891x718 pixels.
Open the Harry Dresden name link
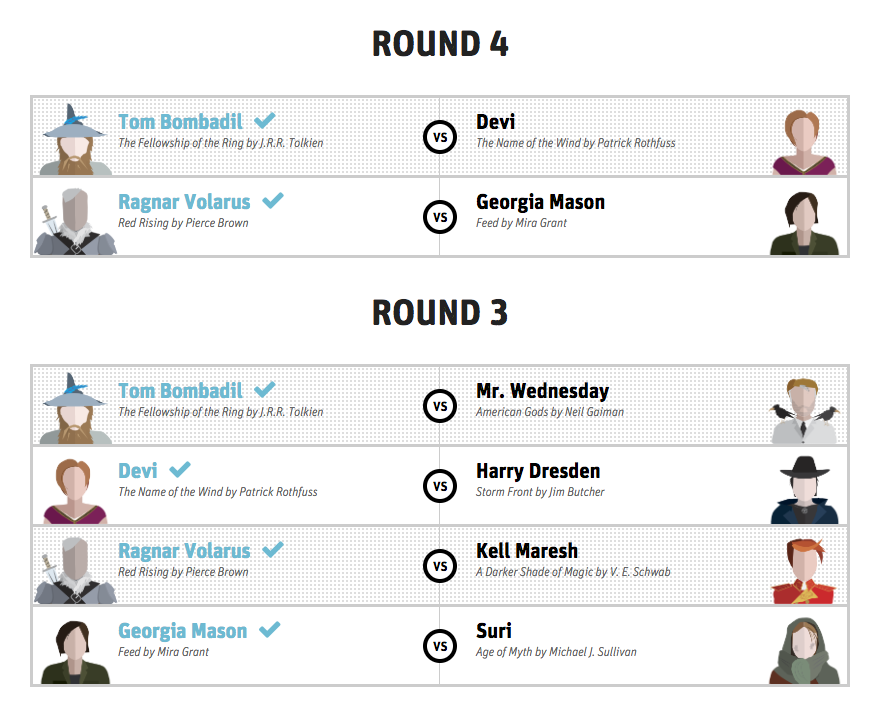pos(538,471)
